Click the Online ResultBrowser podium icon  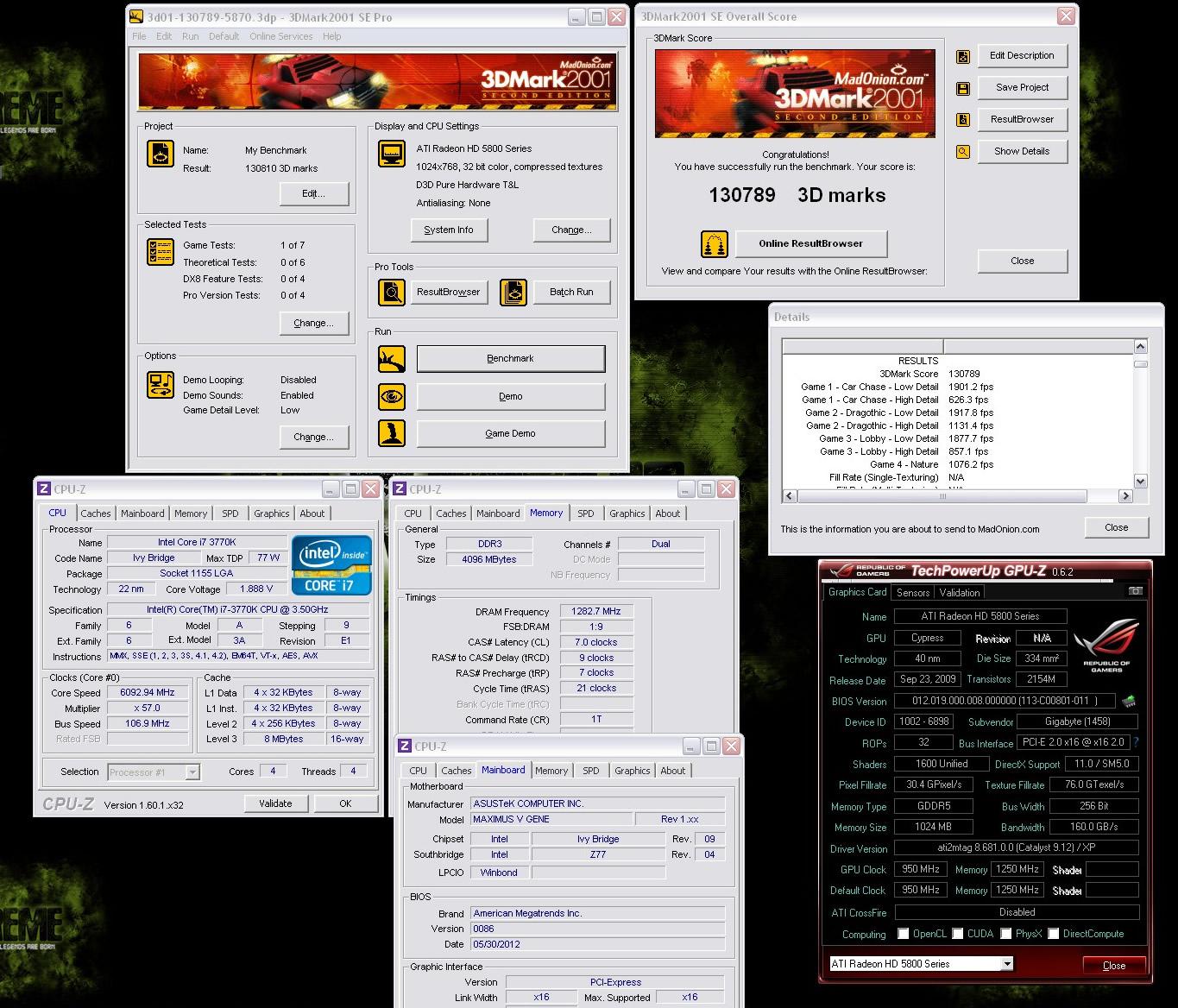(x=715, y=244)
